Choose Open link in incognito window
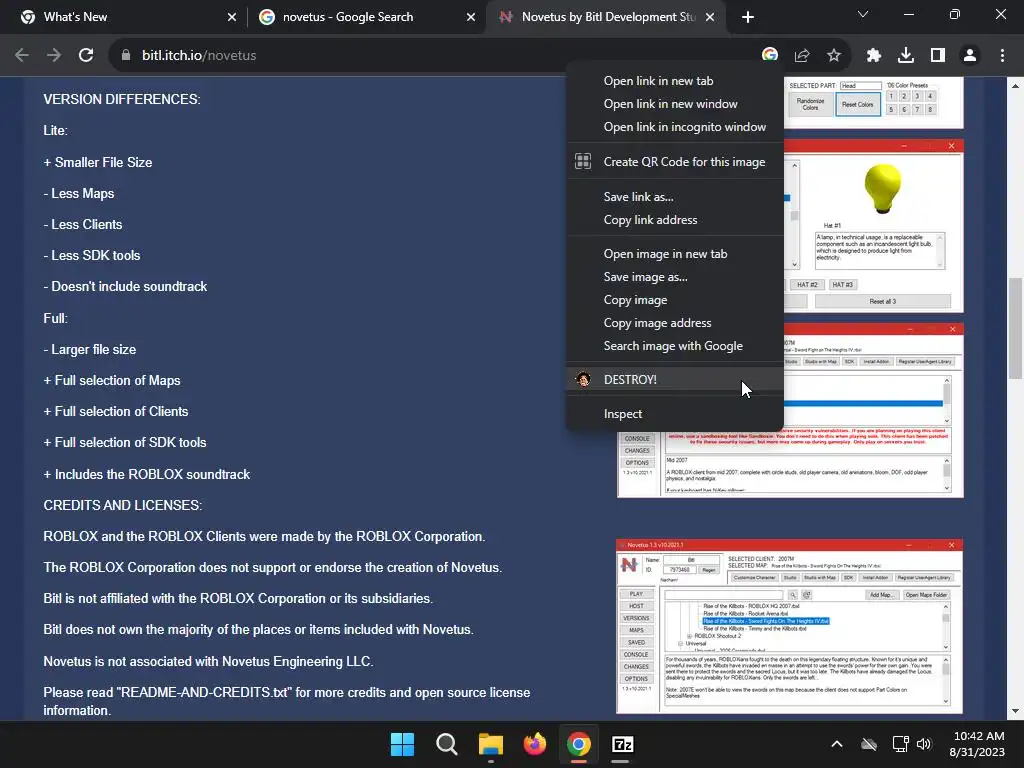Image resolution: width=1024 pixels, height=768 pixels. [675, 127]
